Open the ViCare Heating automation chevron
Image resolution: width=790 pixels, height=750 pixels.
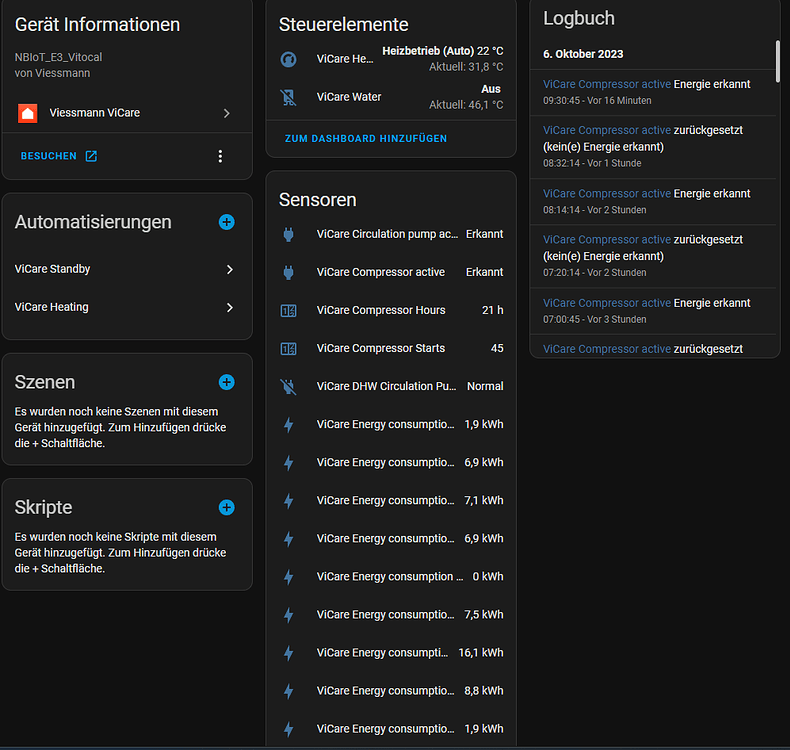tap(229, 307)
